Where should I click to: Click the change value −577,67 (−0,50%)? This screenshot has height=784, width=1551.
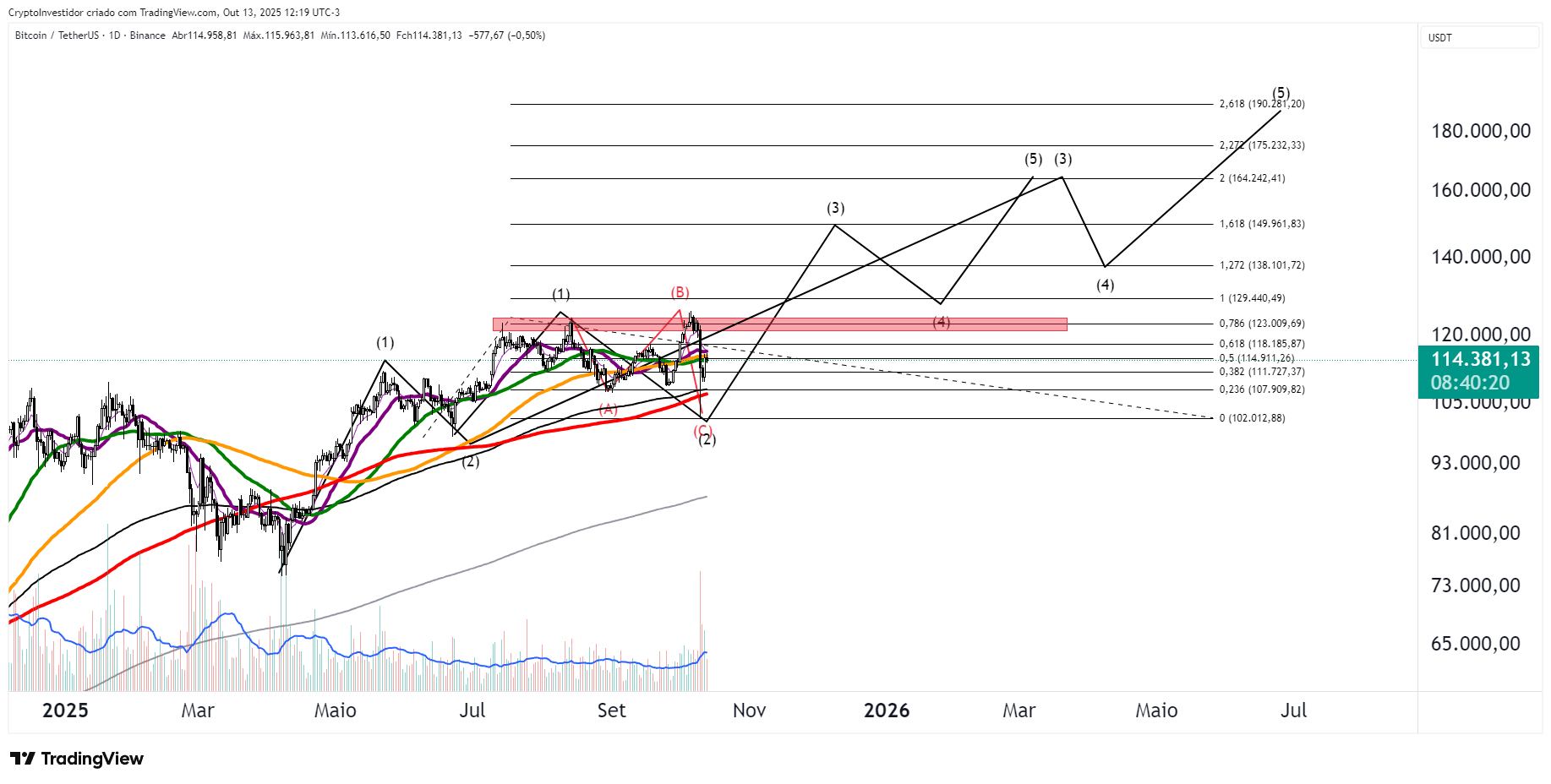pos(507,35)
